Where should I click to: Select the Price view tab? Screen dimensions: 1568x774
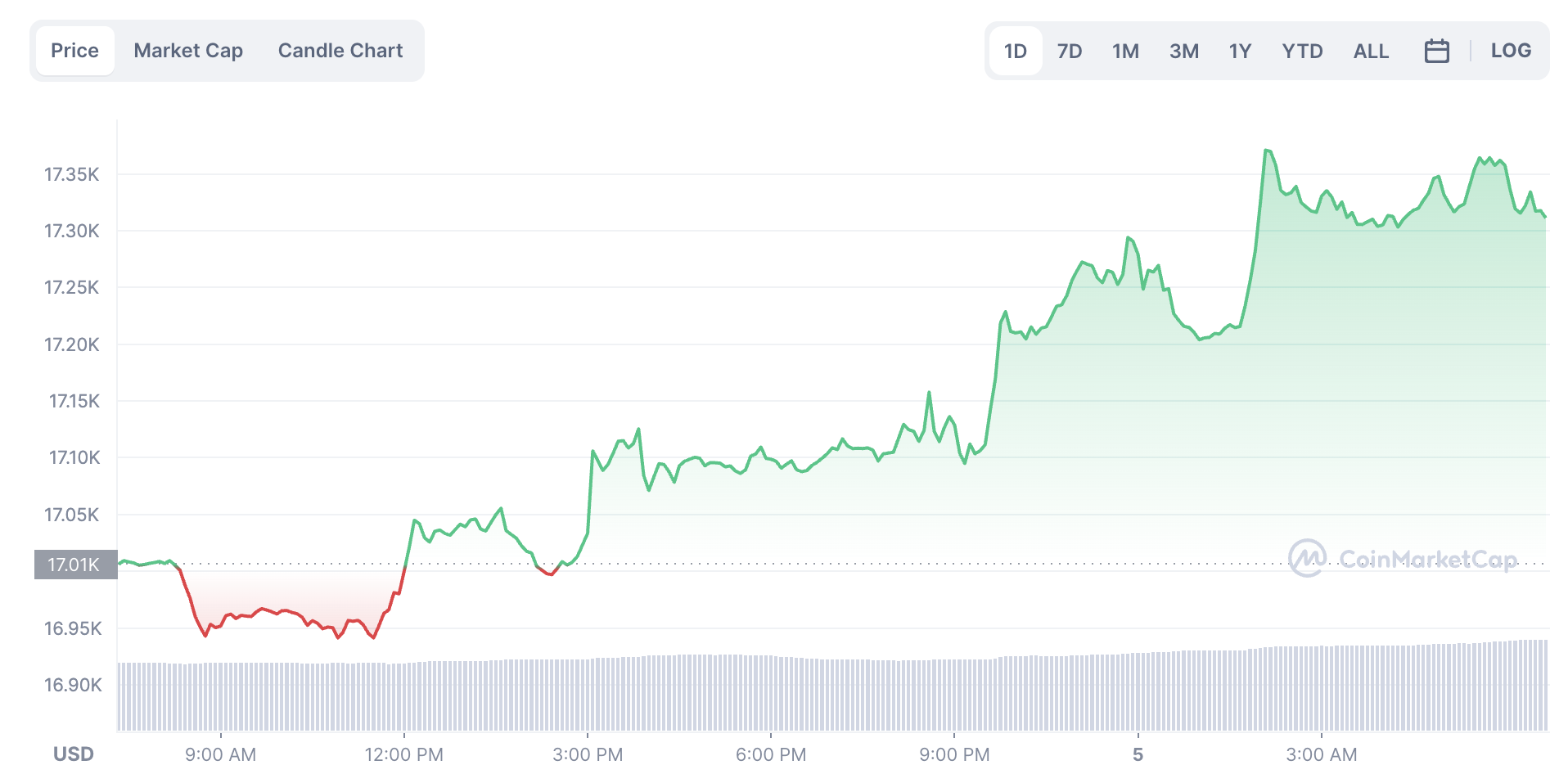(x=74, y=50)
